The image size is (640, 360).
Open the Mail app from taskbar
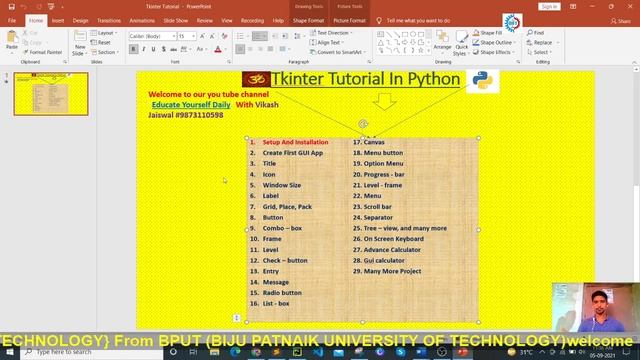[x=338, y=352]
